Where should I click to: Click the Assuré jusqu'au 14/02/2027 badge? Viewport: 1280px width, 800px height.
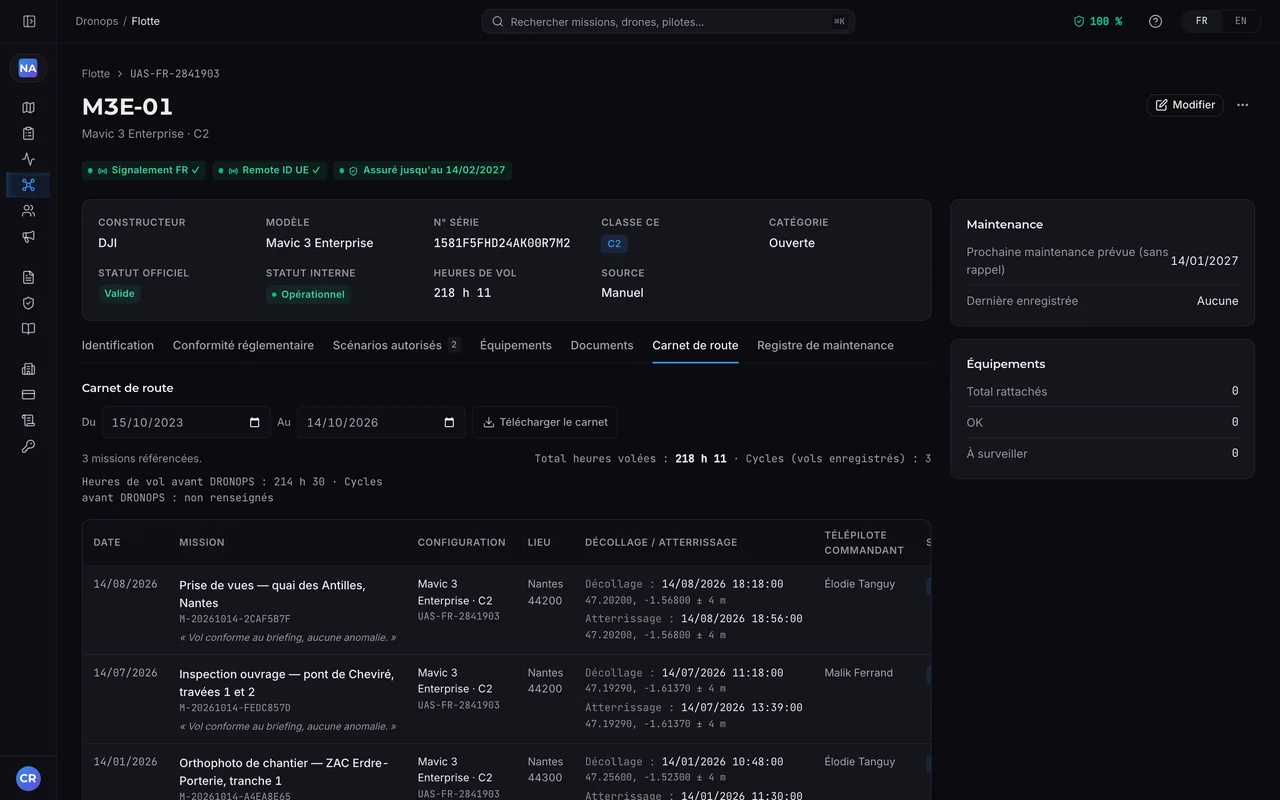pyautogui.click(x=422, y=170)
